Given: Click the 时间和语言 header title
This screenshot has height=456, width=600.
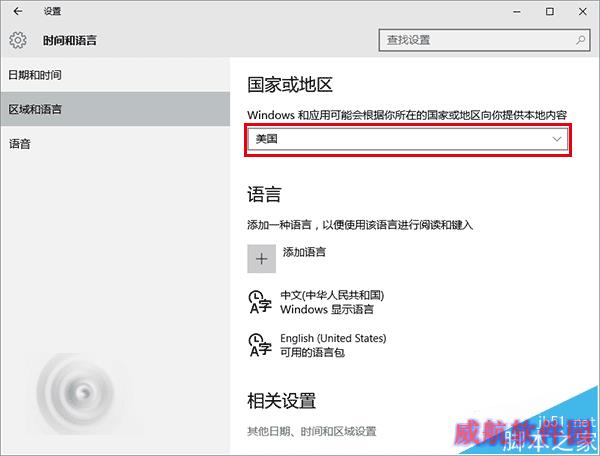Looking at the screenshot, I should click(70, 40).
